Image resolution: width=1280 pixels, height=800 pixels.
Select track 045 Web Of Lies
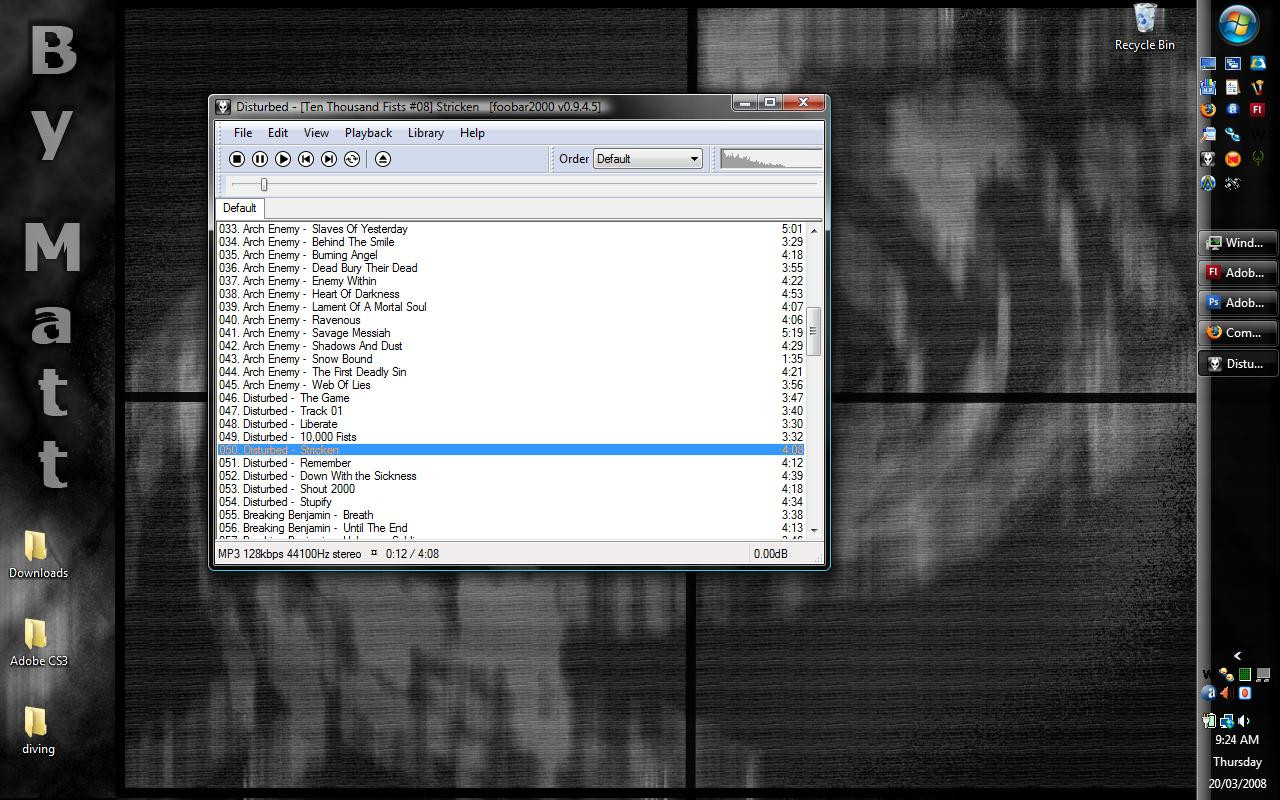point(511,385)
